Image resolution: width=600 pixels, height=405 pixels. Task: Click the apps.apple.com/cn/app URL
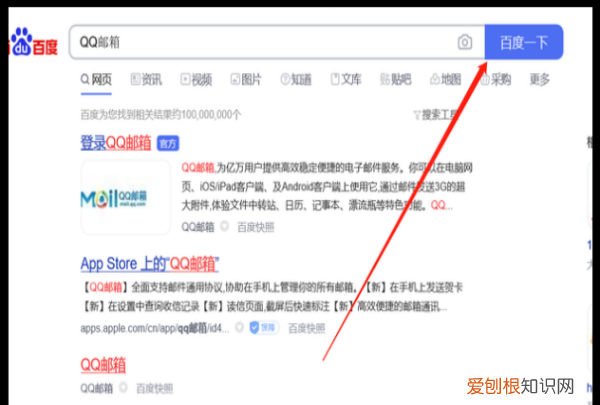click(155, 328)
